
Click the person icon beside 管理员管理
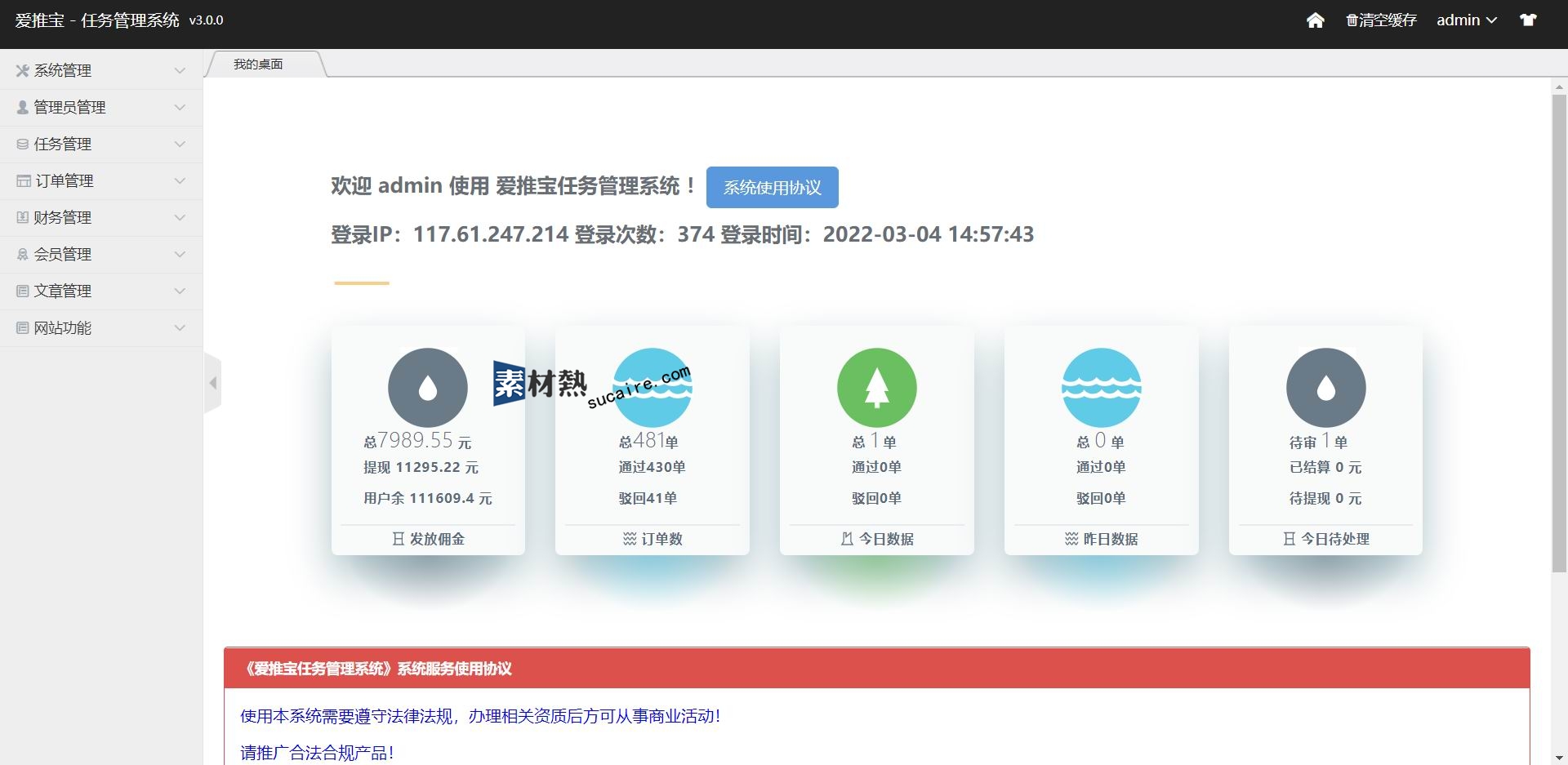pyautogui.click(x=23, y=107)
